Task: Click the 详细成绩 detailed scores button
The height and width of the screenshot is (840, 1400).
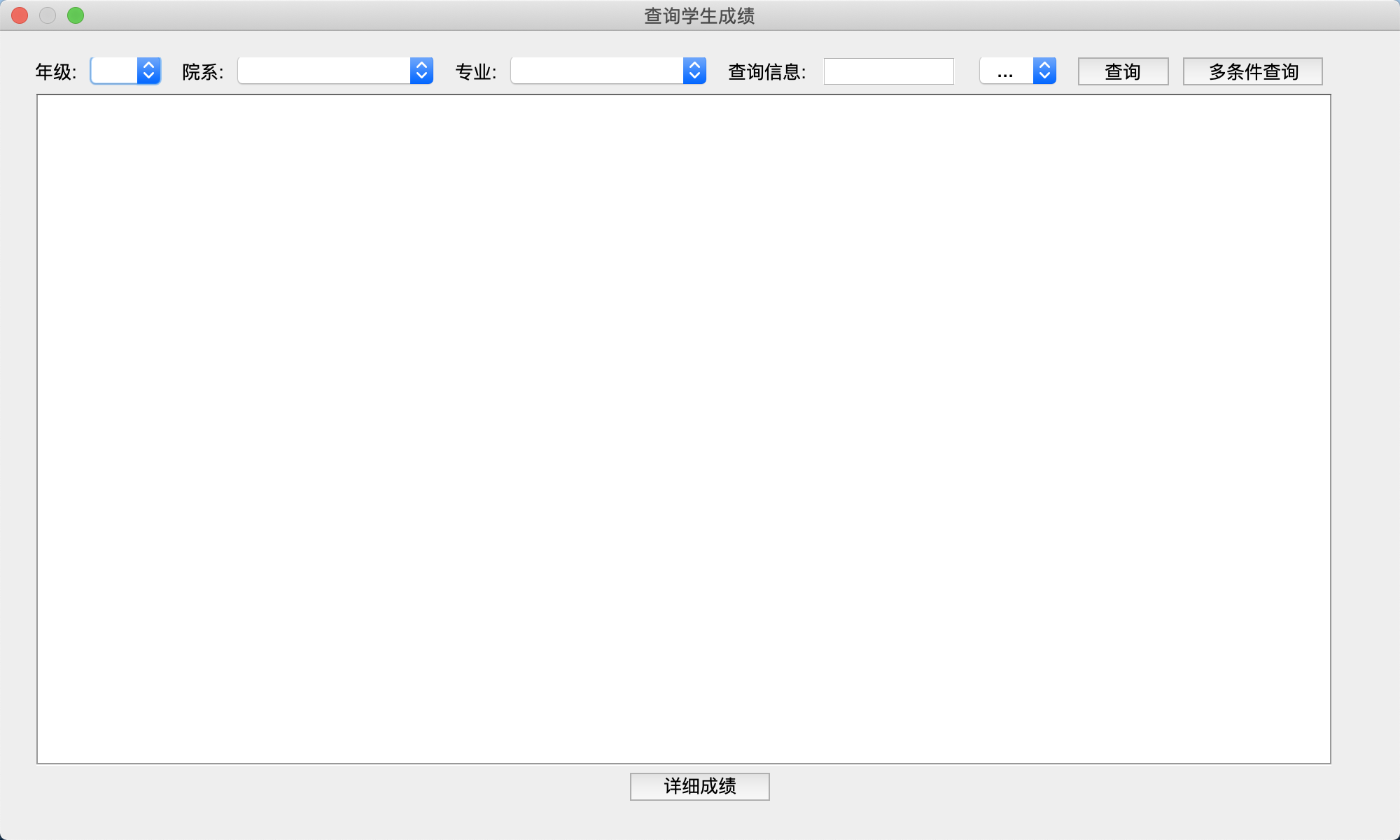Action: (x=699, y=786)
